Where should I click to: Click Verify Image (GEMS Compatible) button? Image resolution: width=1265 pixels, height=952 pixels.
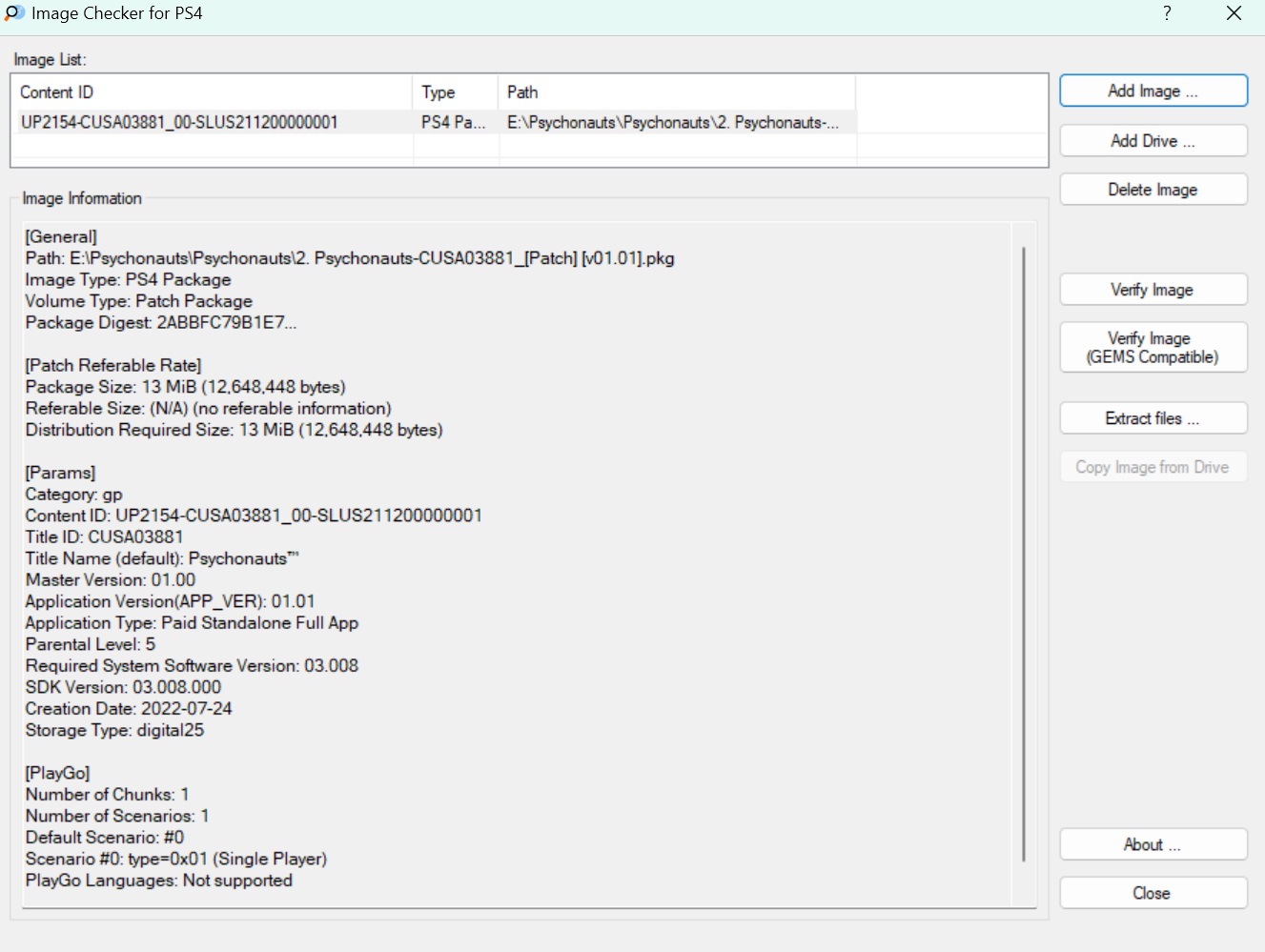pyautogui.click(x=1153, y=348)
